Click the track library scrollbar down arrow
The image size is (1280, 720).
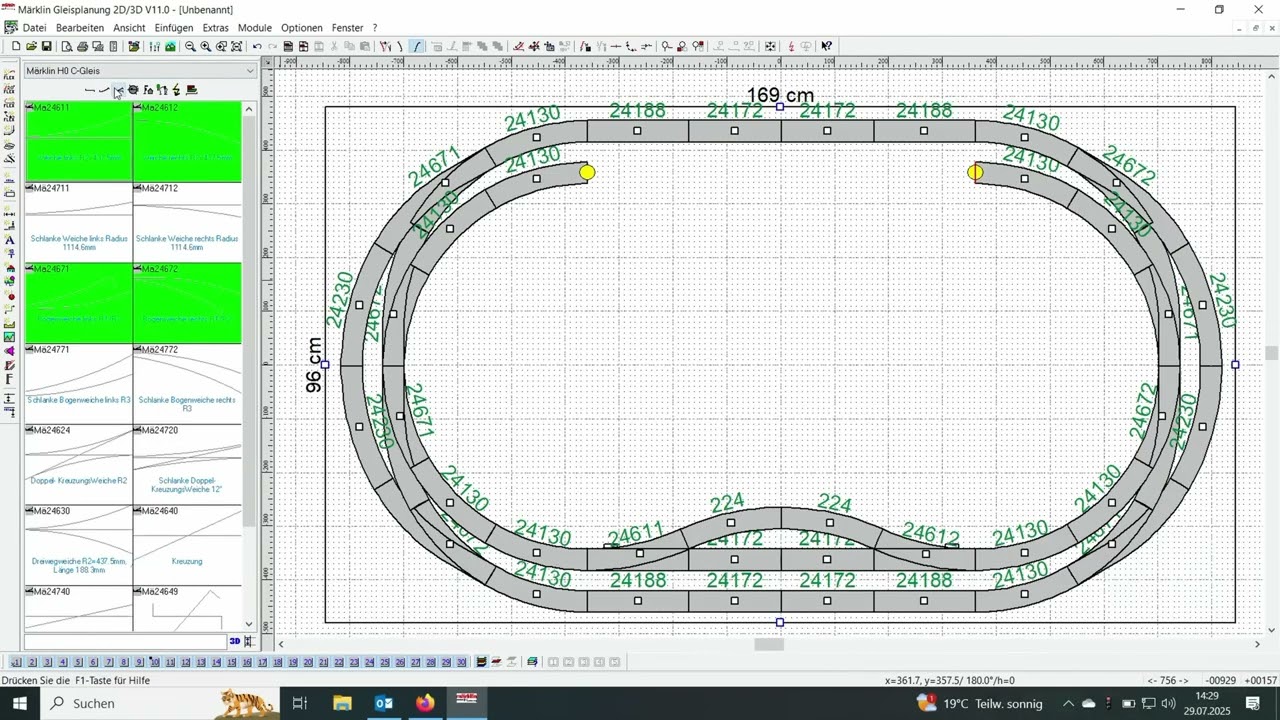coord(250,625)
